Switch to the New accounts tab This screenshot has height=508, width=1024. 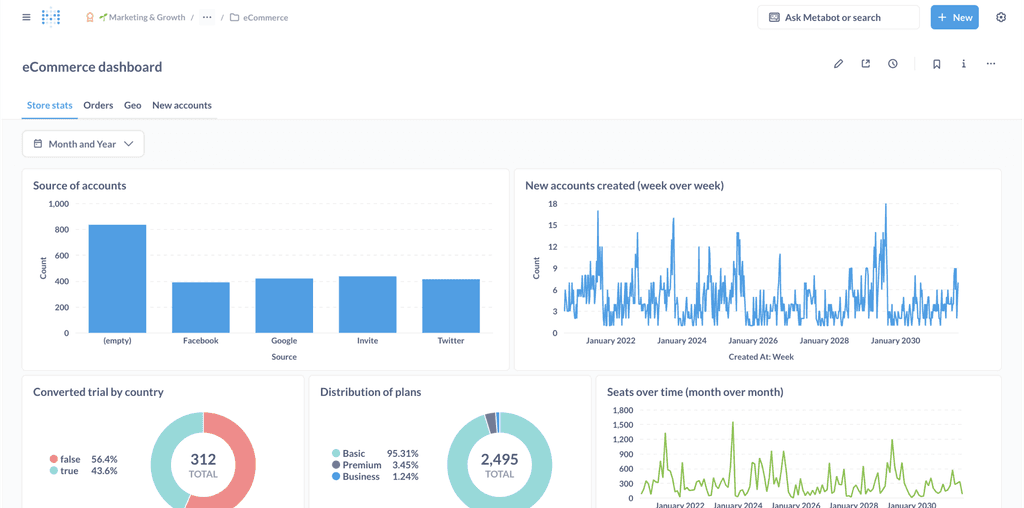[x=181, y=105]
